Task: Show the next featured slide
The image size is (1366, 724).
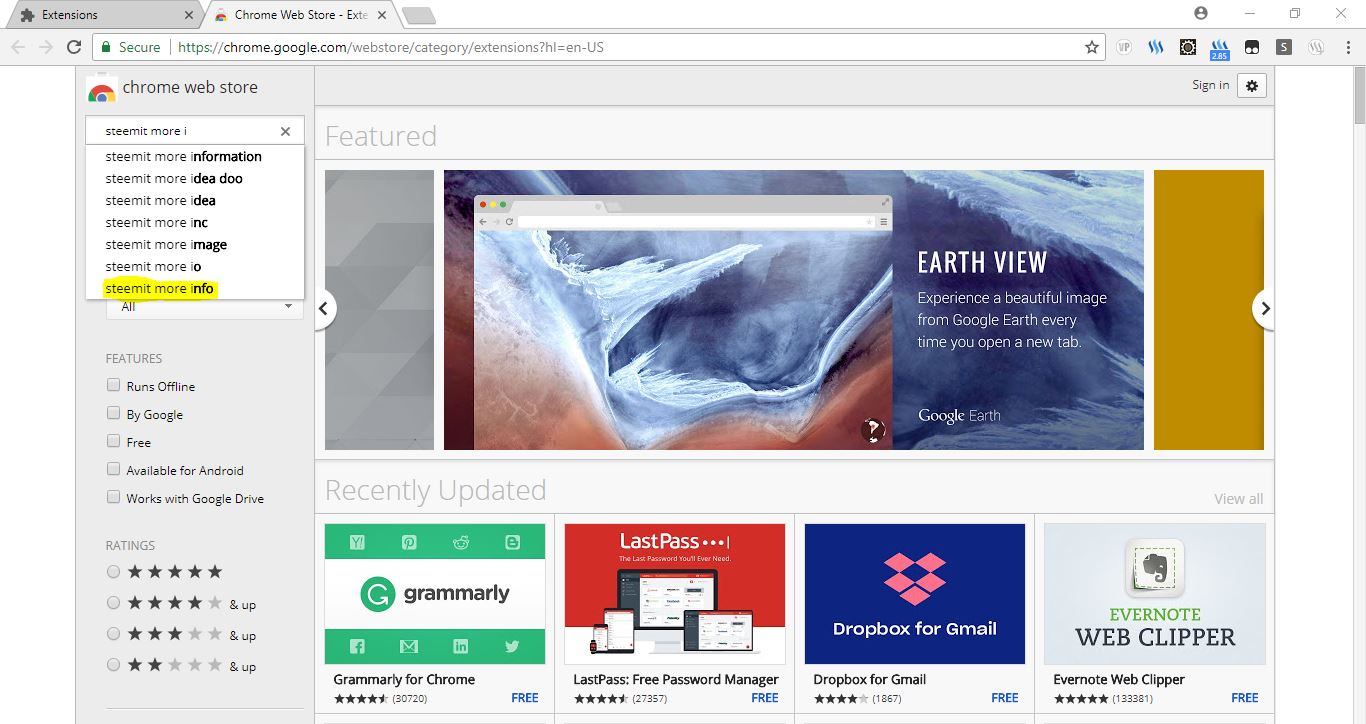Action: pyautogui.click(x=1265, y=309)
